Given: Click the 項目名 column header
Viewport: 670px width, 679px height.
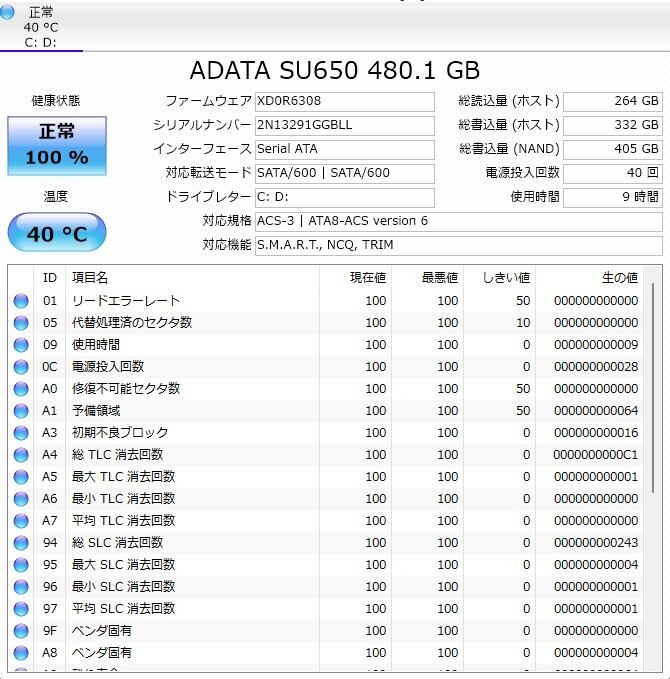Looking at the screenshot, I should click(x=90, y=277).
